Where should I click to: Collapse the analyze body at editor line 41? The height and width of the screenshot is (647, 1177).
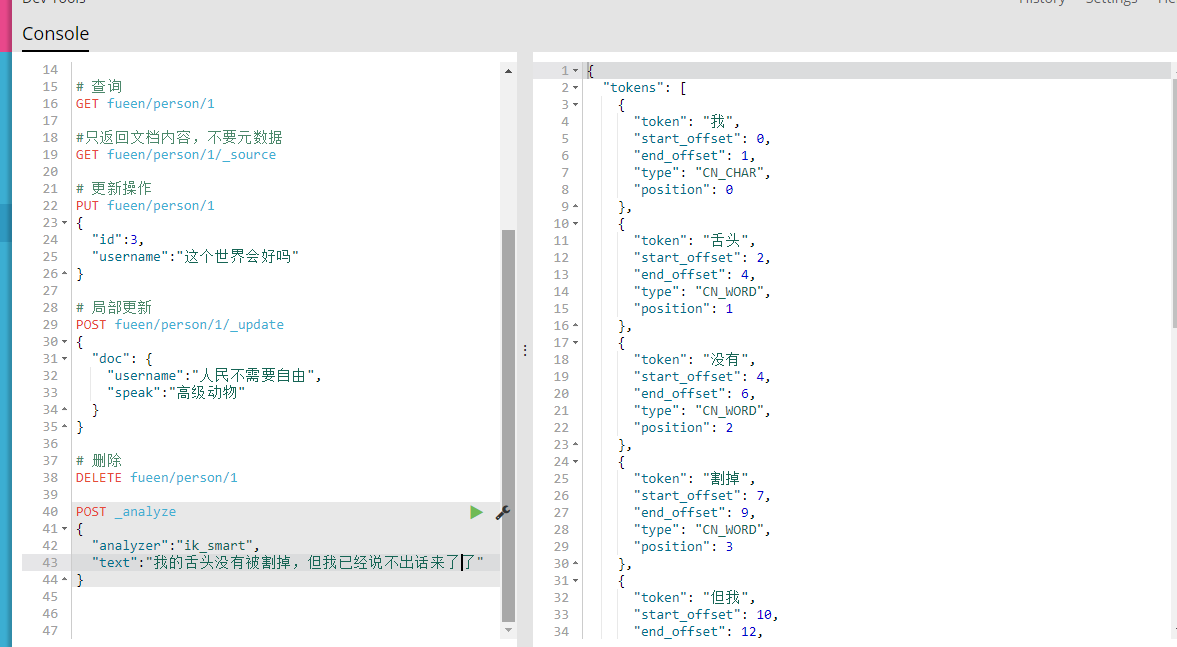tap(65, 528)
